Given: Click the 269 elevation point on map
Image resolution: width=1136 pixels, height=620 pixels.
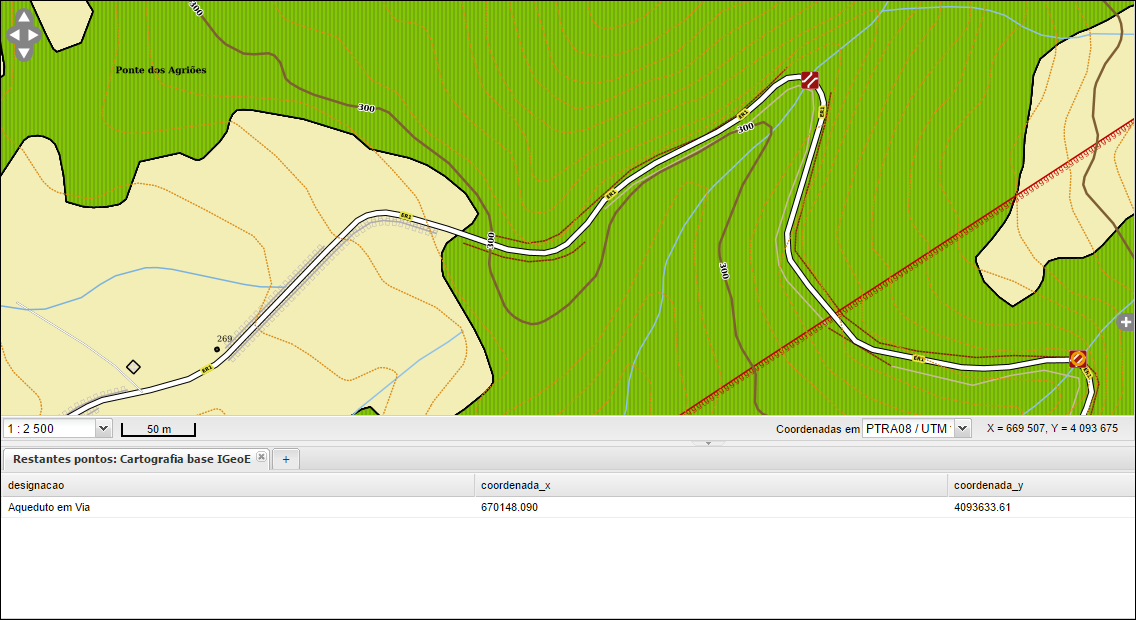Looking at the screenshot, I should coord(217,349).
